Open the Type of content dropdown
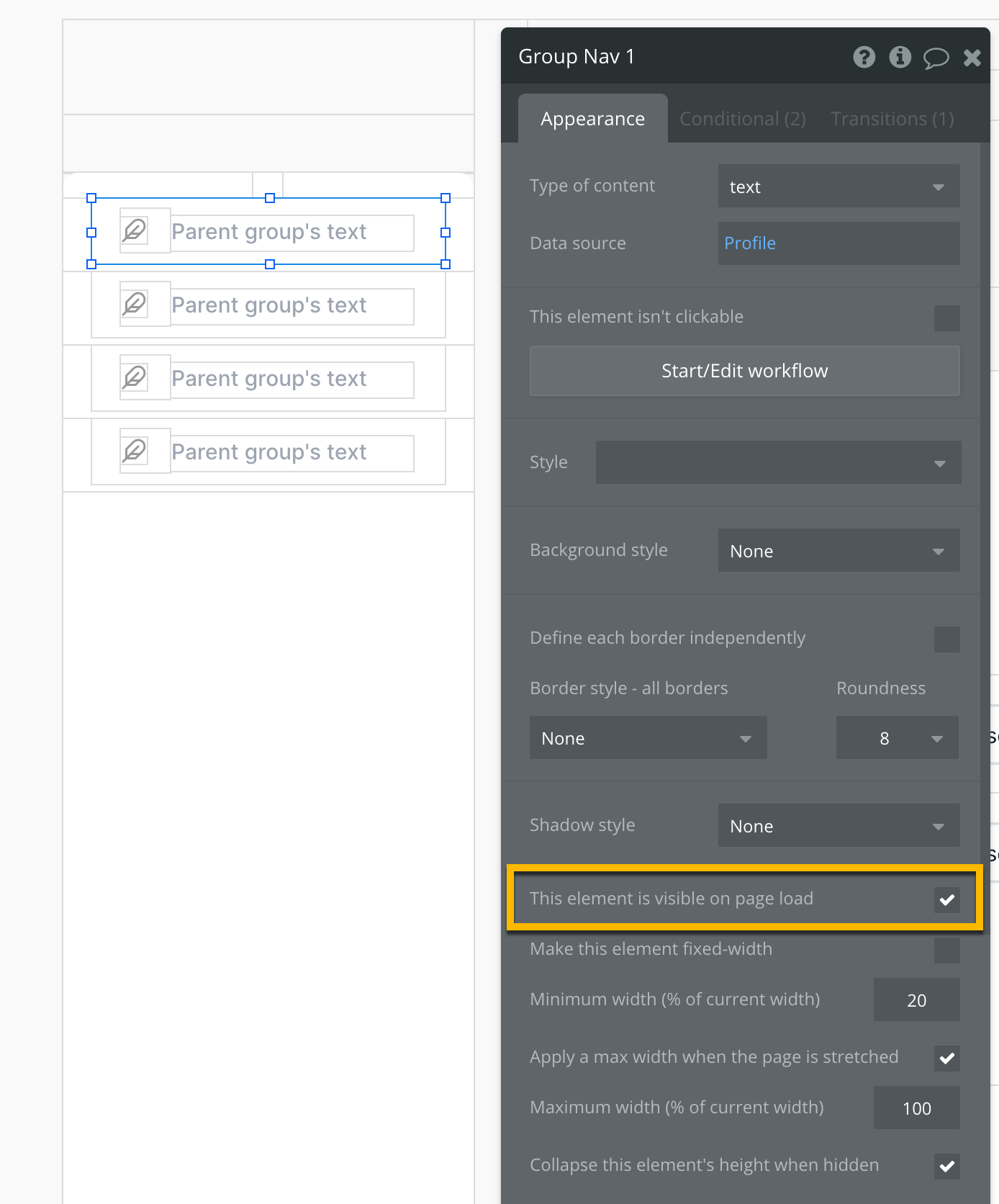 point(838,187)
